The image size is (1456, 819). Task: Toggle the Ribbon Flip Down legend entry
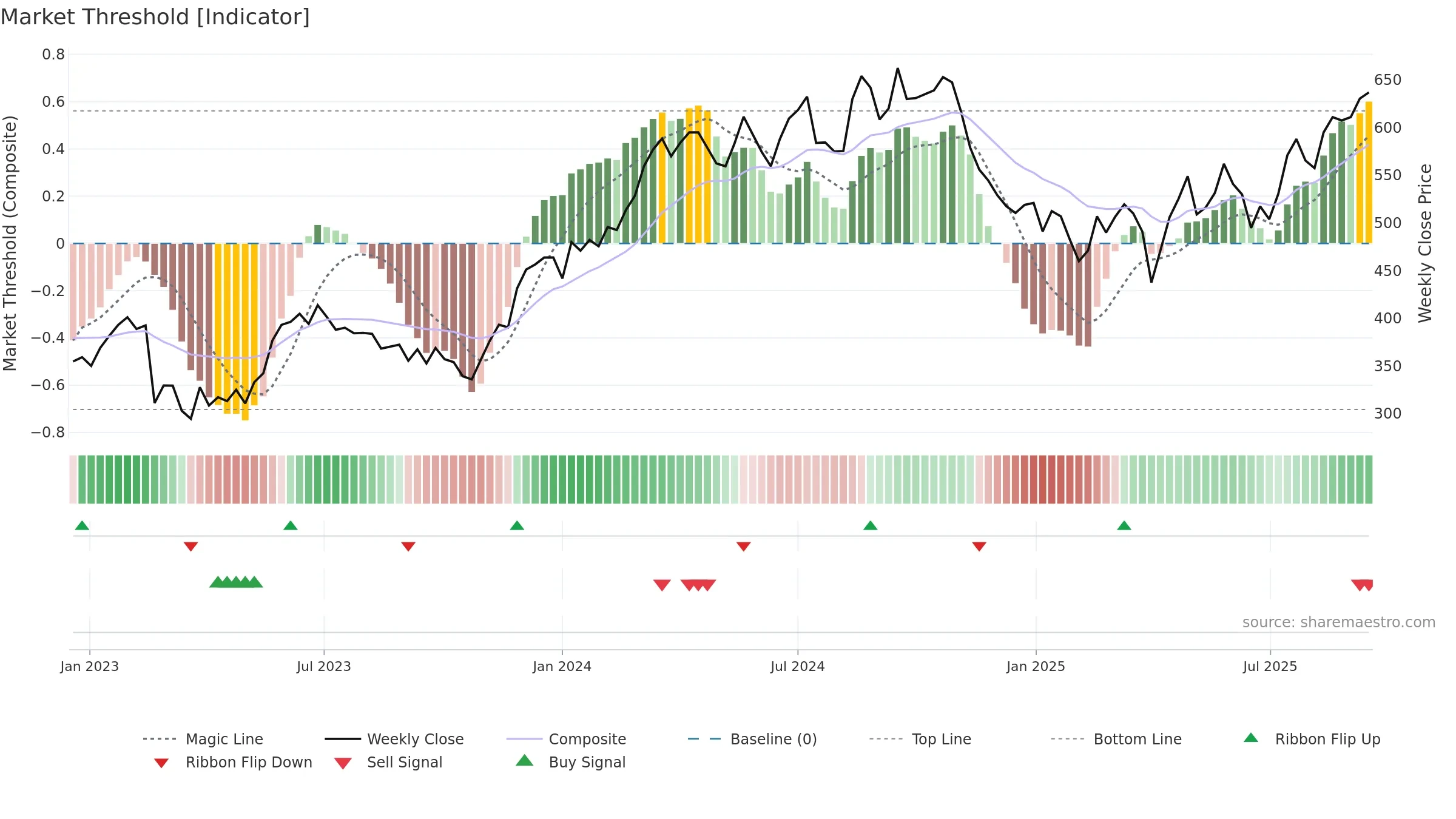tap(232, 762)
